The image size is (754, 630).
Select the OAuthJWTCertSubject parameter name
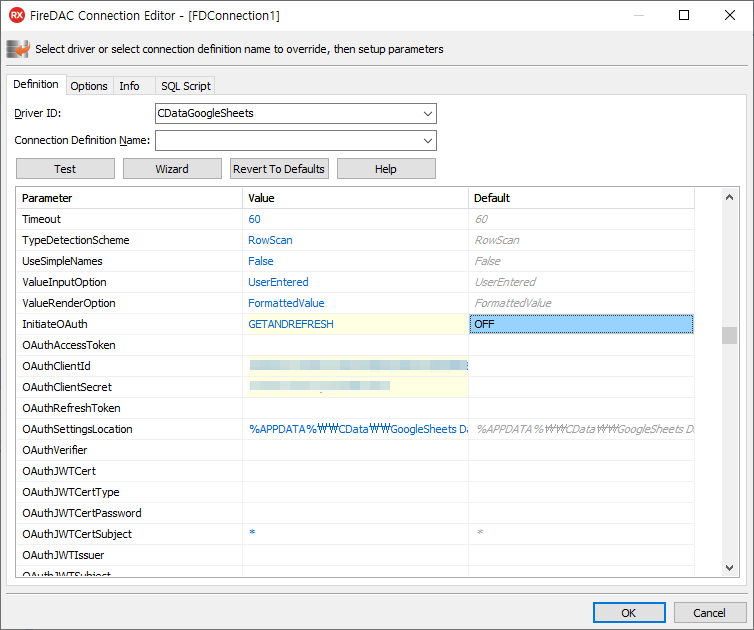77,534
